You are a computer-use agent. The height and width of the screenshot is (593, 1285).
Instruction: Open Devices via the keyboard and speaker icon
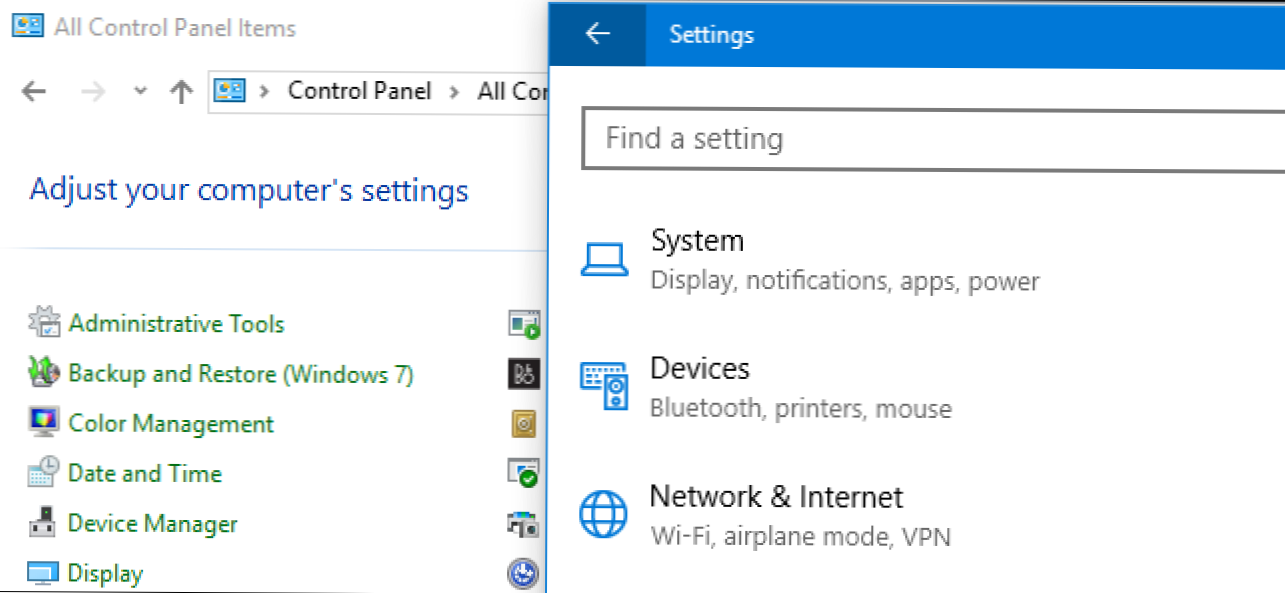(604, 387)
